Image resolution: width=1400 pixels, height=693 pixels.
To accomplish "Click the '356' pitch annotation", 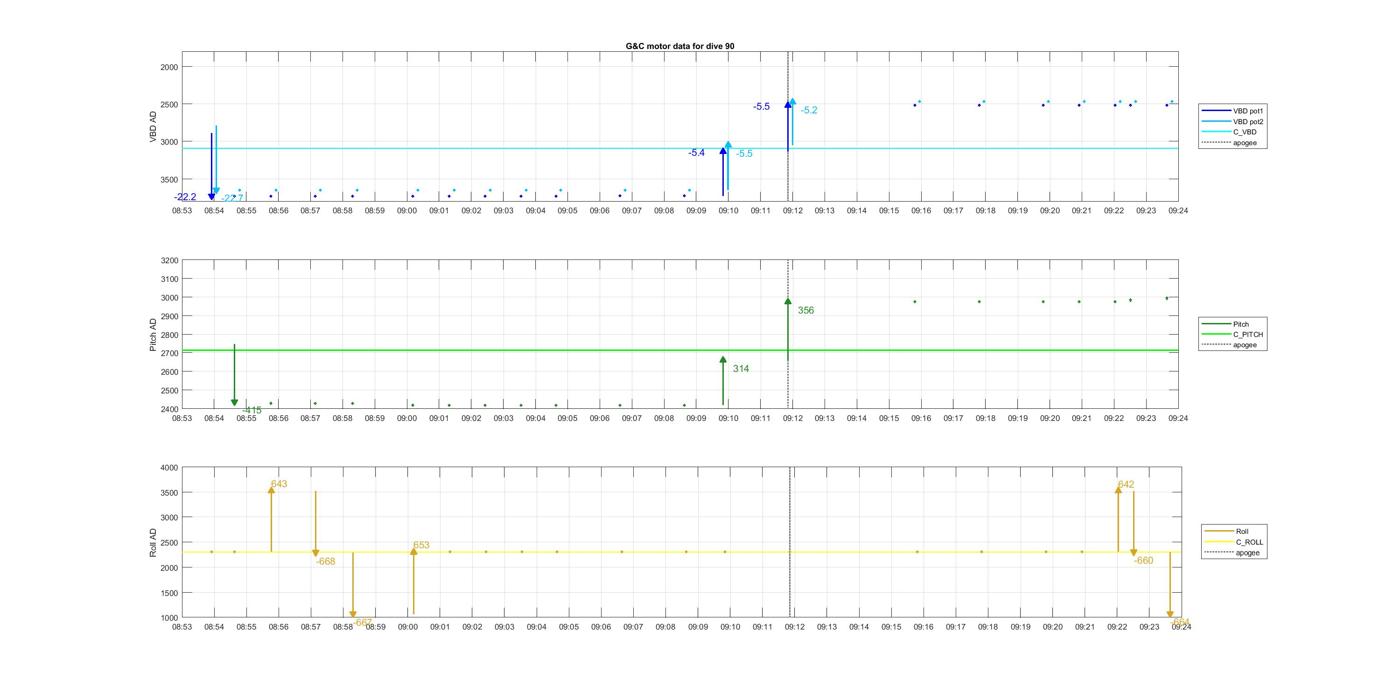I will tap(806, 310).
